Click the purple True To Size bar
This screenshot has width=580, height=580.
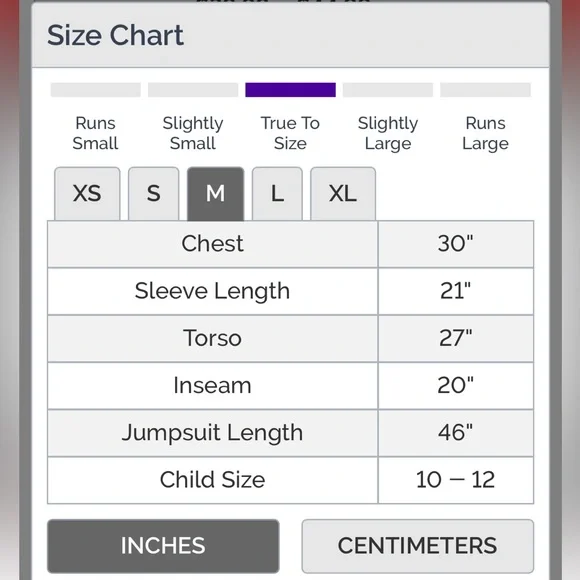[x=290, y=90]
